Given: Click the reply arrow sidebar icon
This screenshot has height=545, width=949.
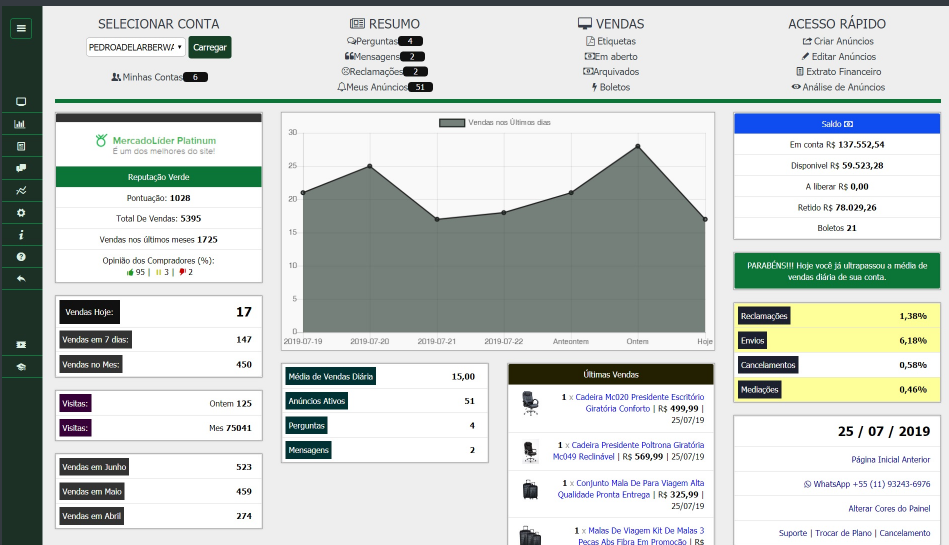Looking at the screenshot, I should click(21, 279).
